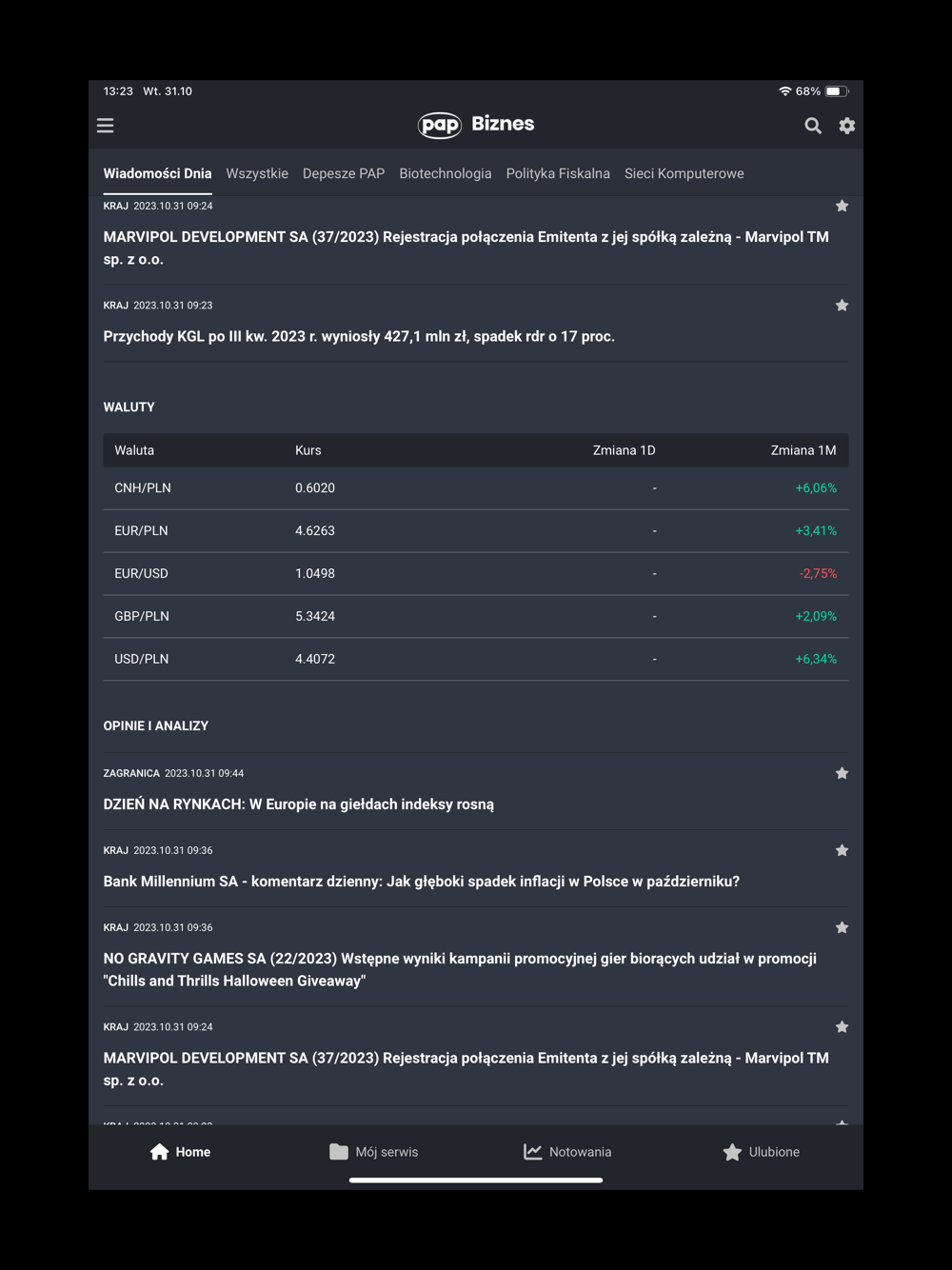Switch to Wszystkie tab
Screen dimensions: 952x1270
coord(257,173)
